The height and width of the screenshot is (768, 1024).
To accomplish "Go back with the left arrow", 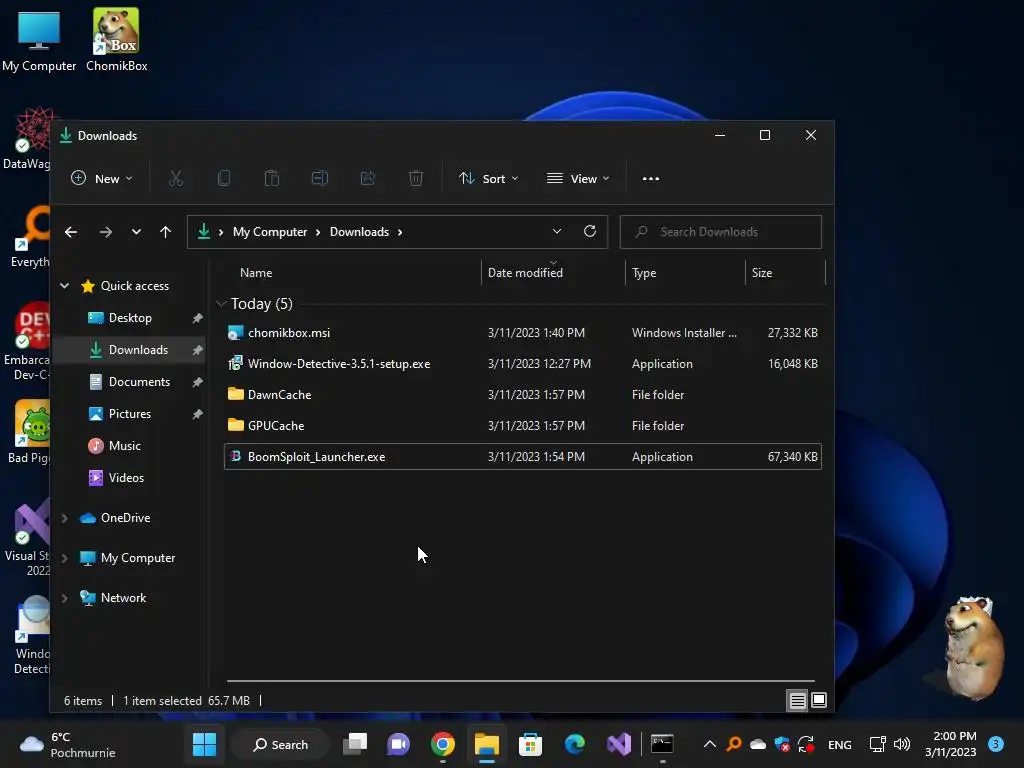I will tap(71, 232).
